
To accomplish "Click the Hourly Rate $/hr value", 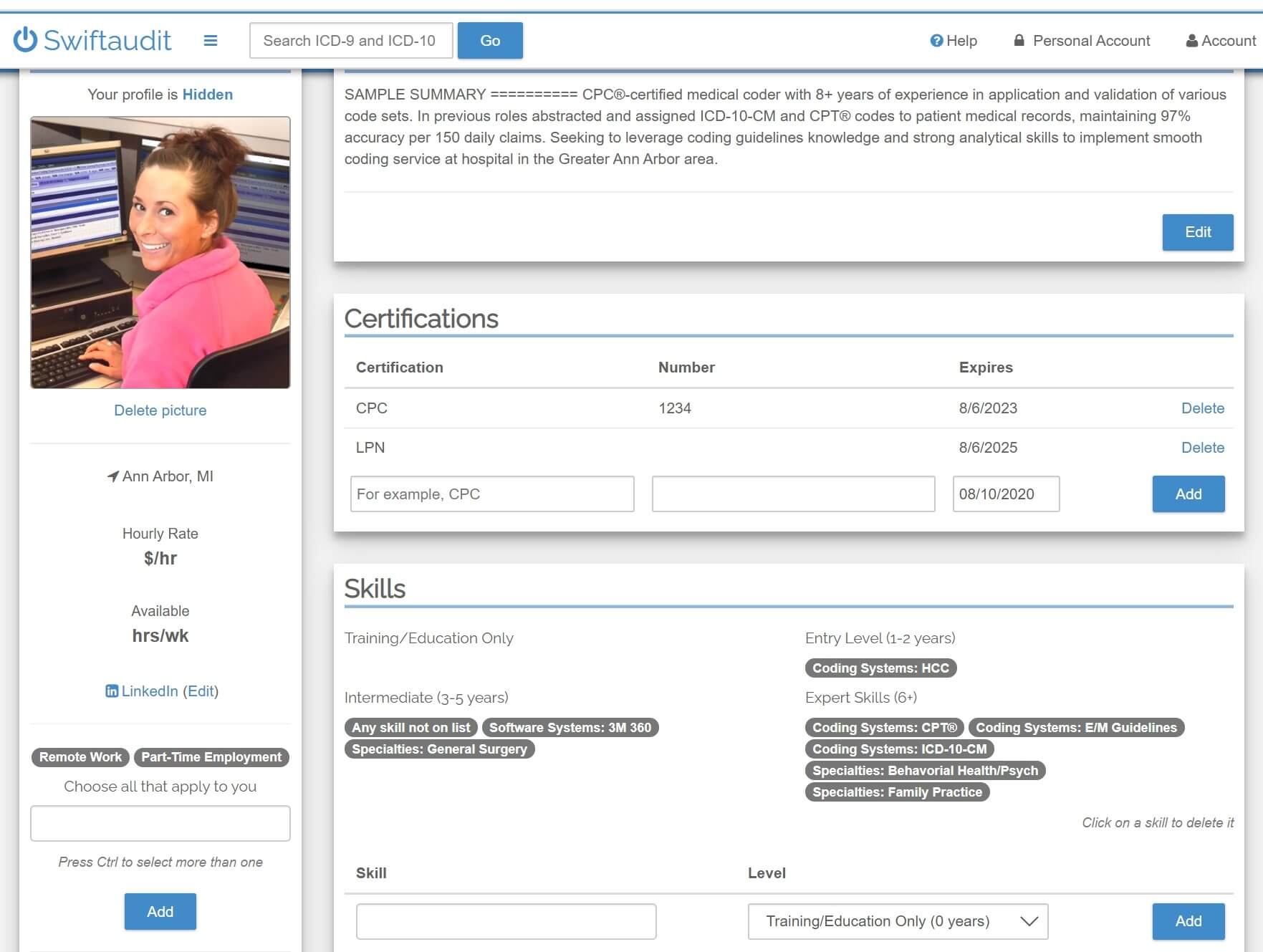I will coord(160,559).
